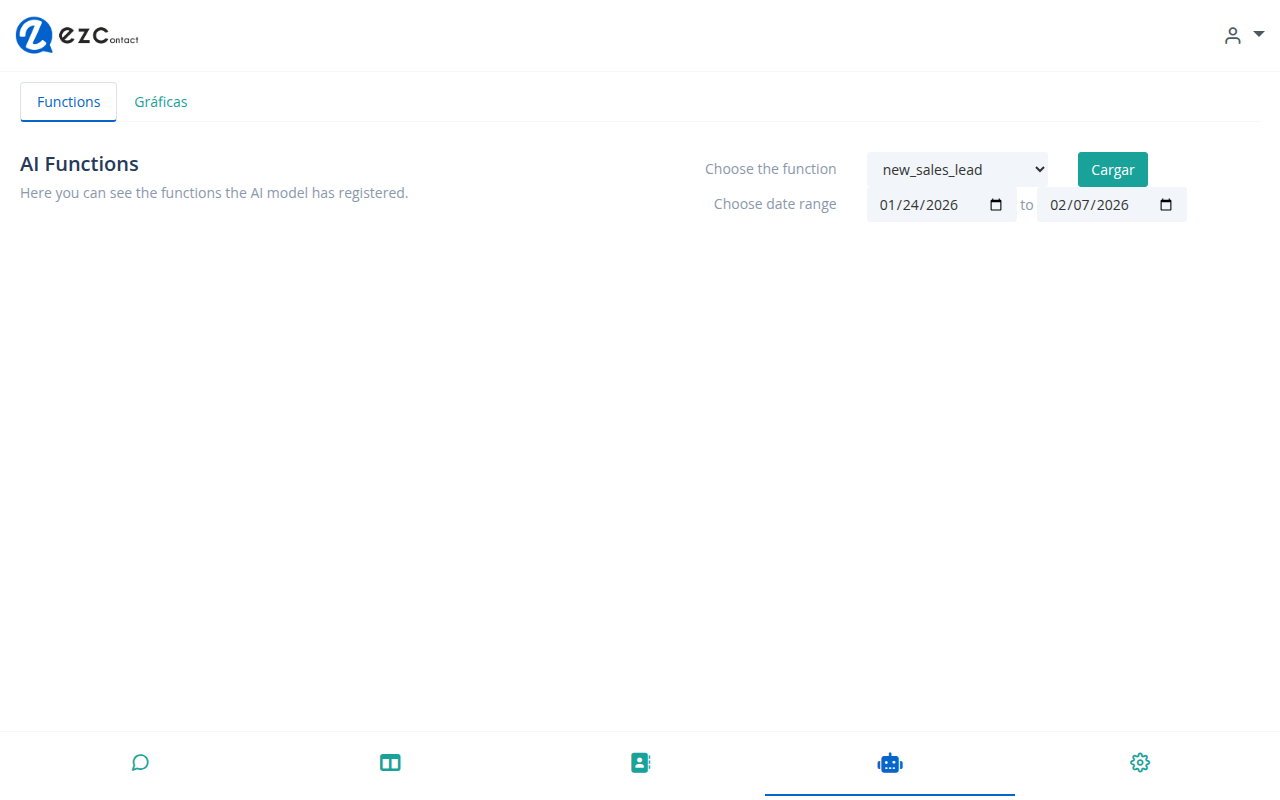Viewport: 1280px width, 800px height.
Task: Expand the user account caret arrow
Action: click(1259, 35)
